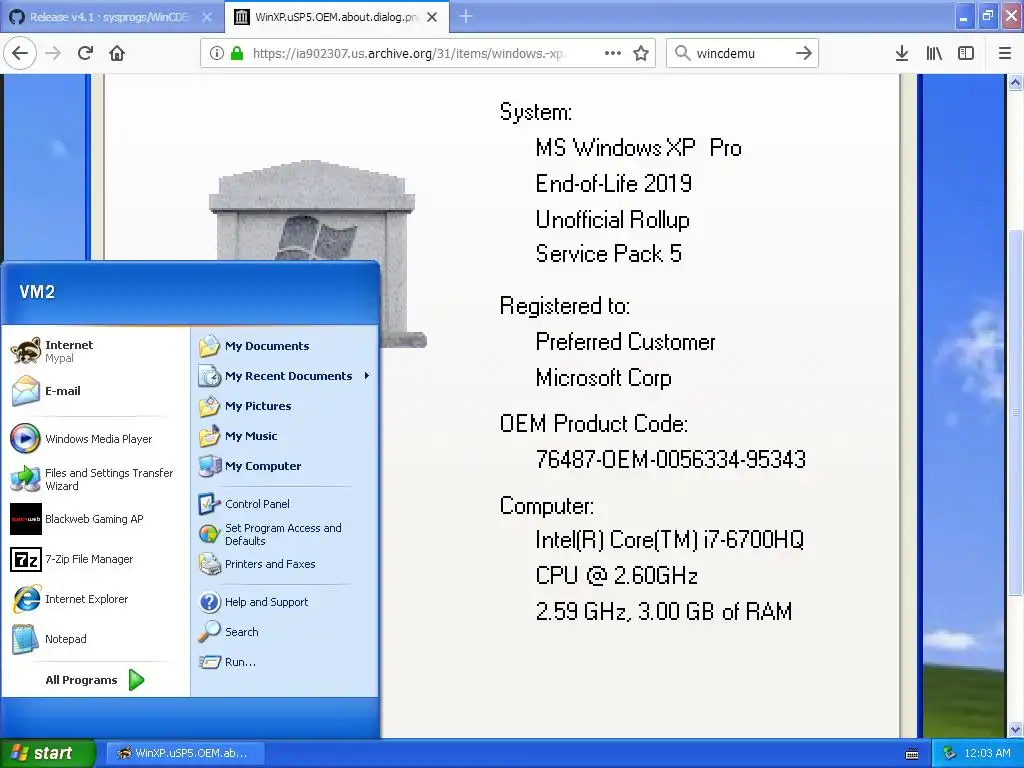The width and height of the screenshot is (1024, 768).
Task: Expand My Recent Documents submenu
Action: coord(285,376)
